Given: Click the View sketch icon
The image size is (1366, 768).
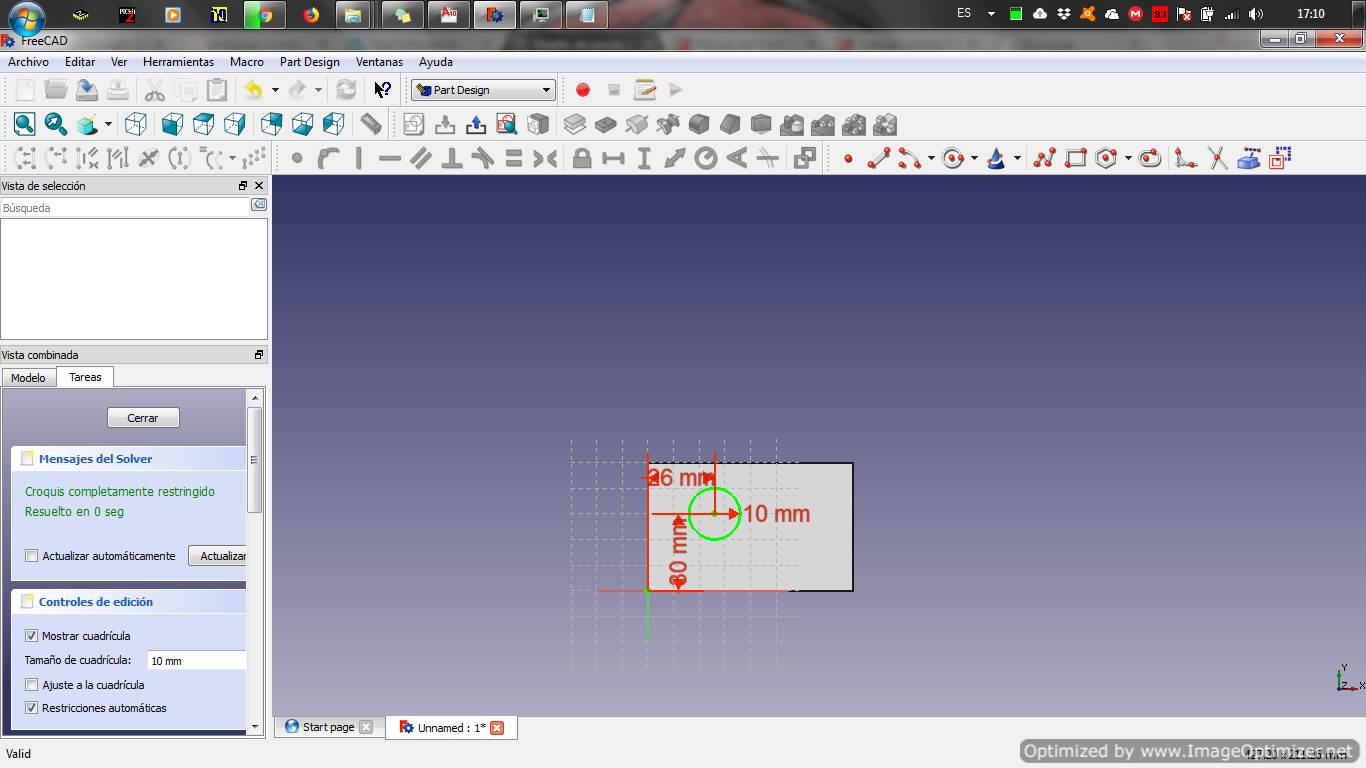Looking at the screenshot, I should [x=507, y=124].
